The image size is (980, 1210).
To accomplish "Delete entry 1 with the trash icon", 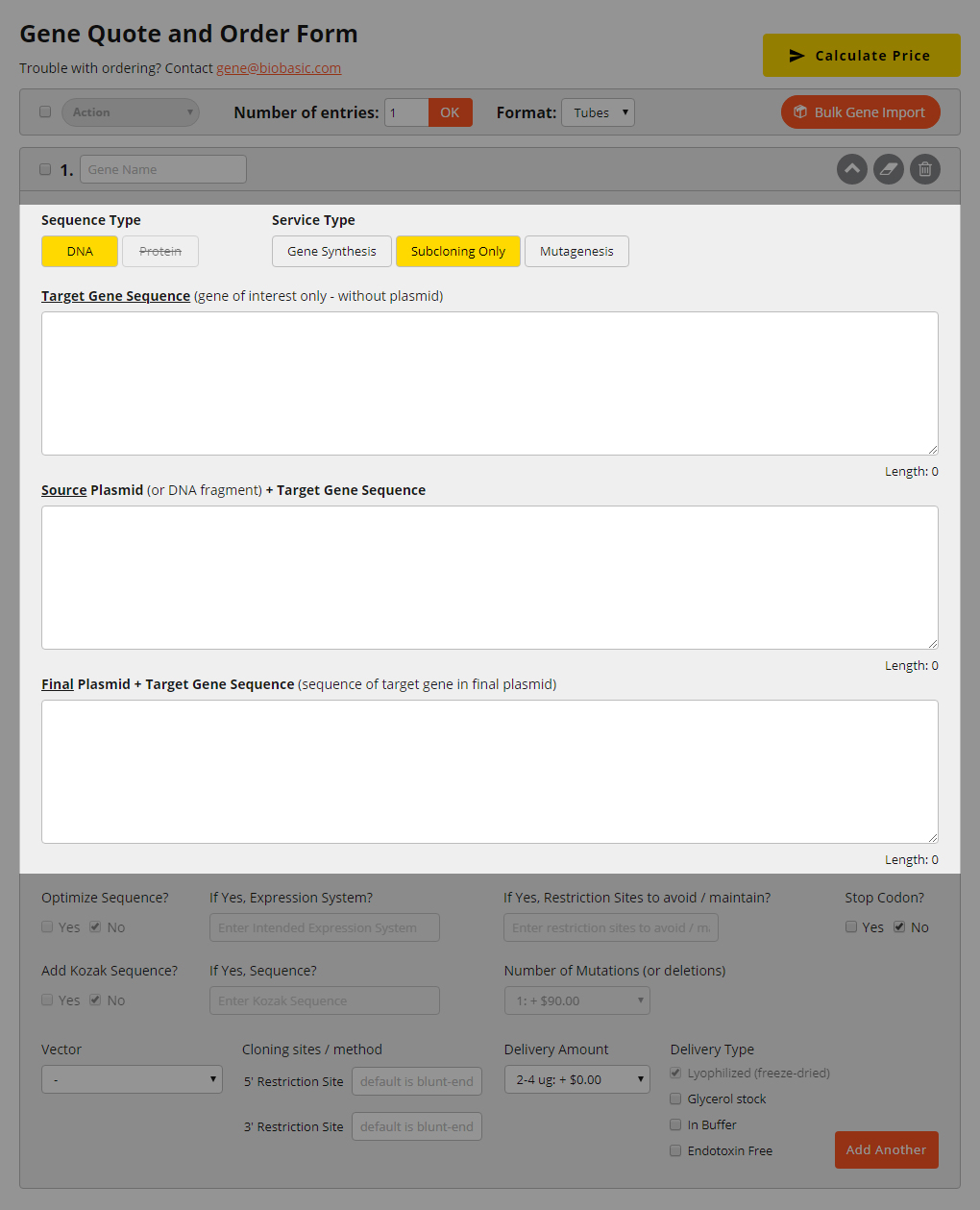I will (x=924, y=169).
